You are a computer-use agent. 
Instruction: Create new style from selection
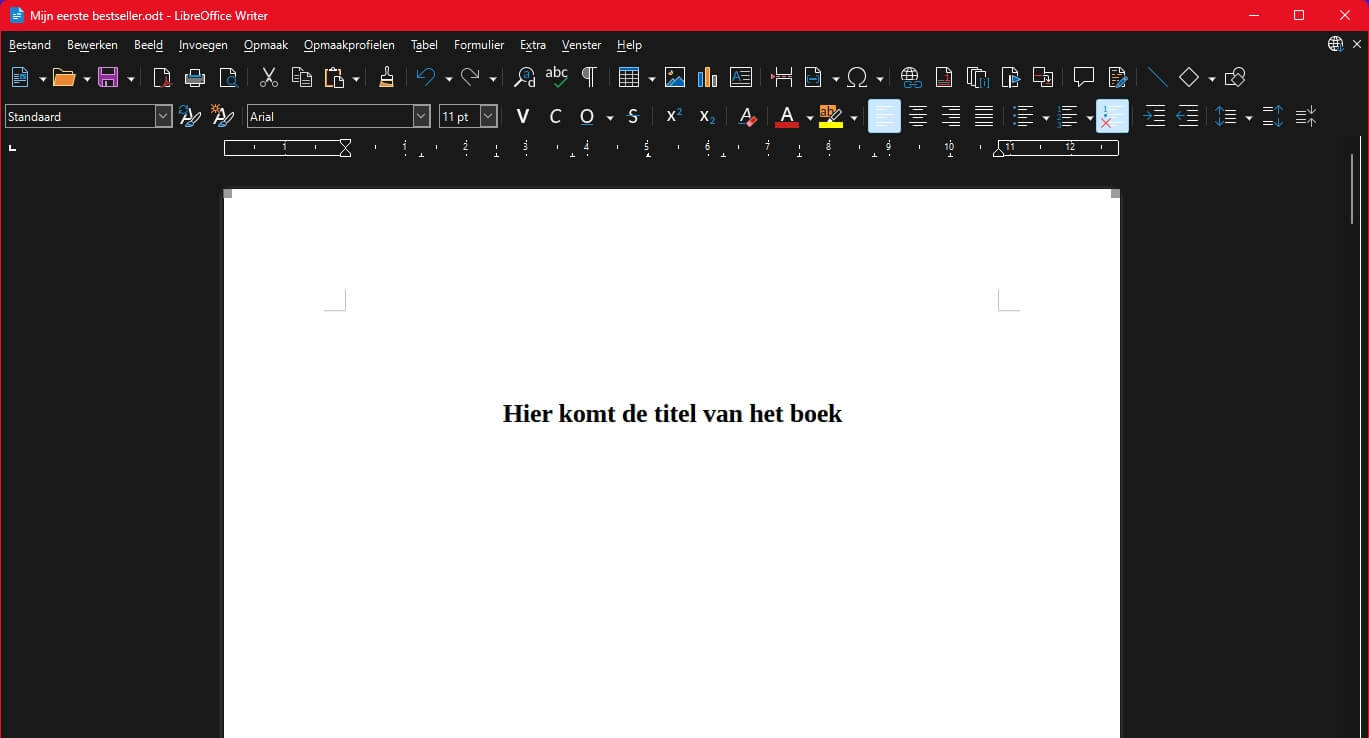point(222,117)
